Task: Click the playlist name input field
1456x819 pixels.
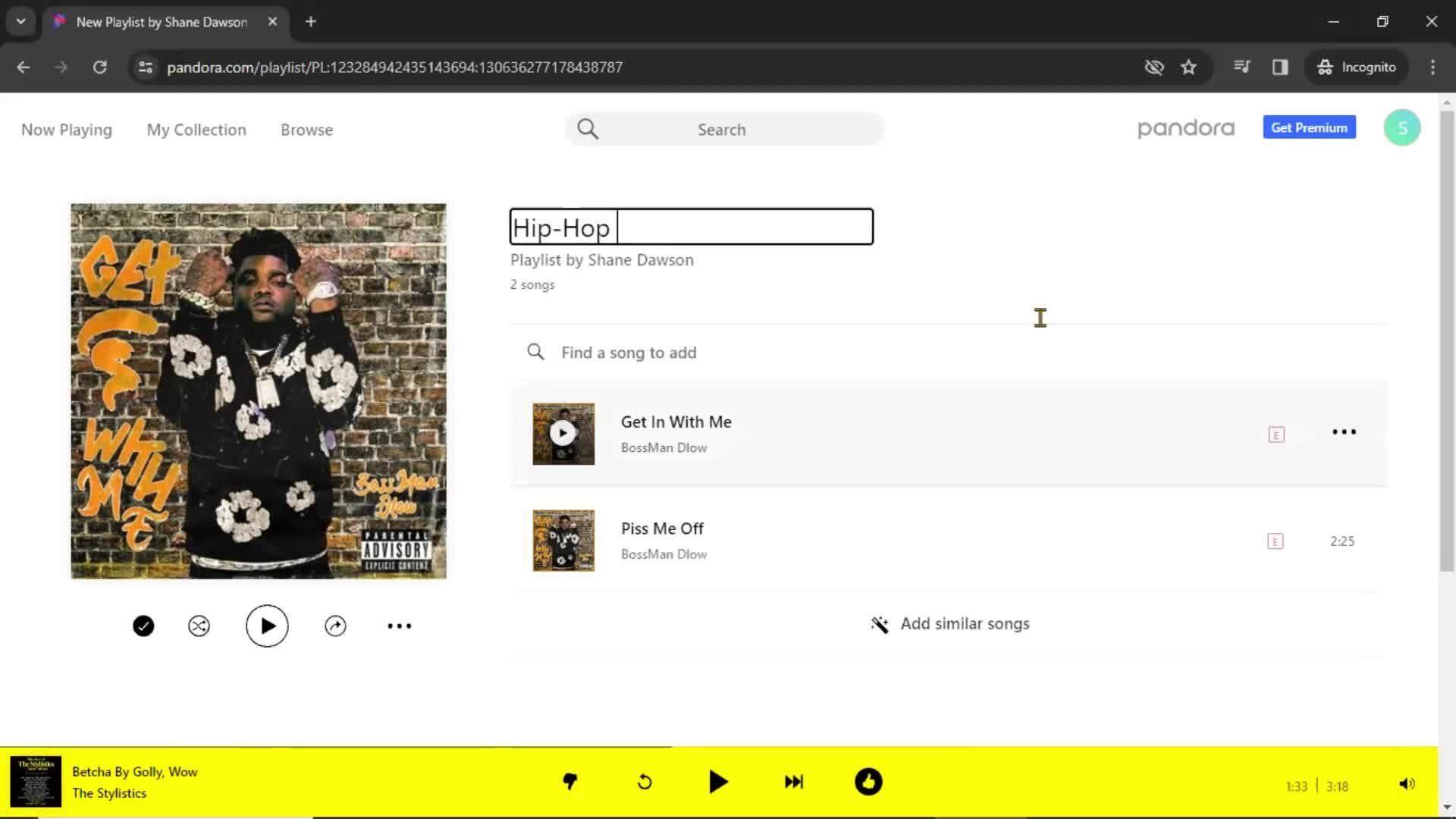Action: [x=691, y=227]
